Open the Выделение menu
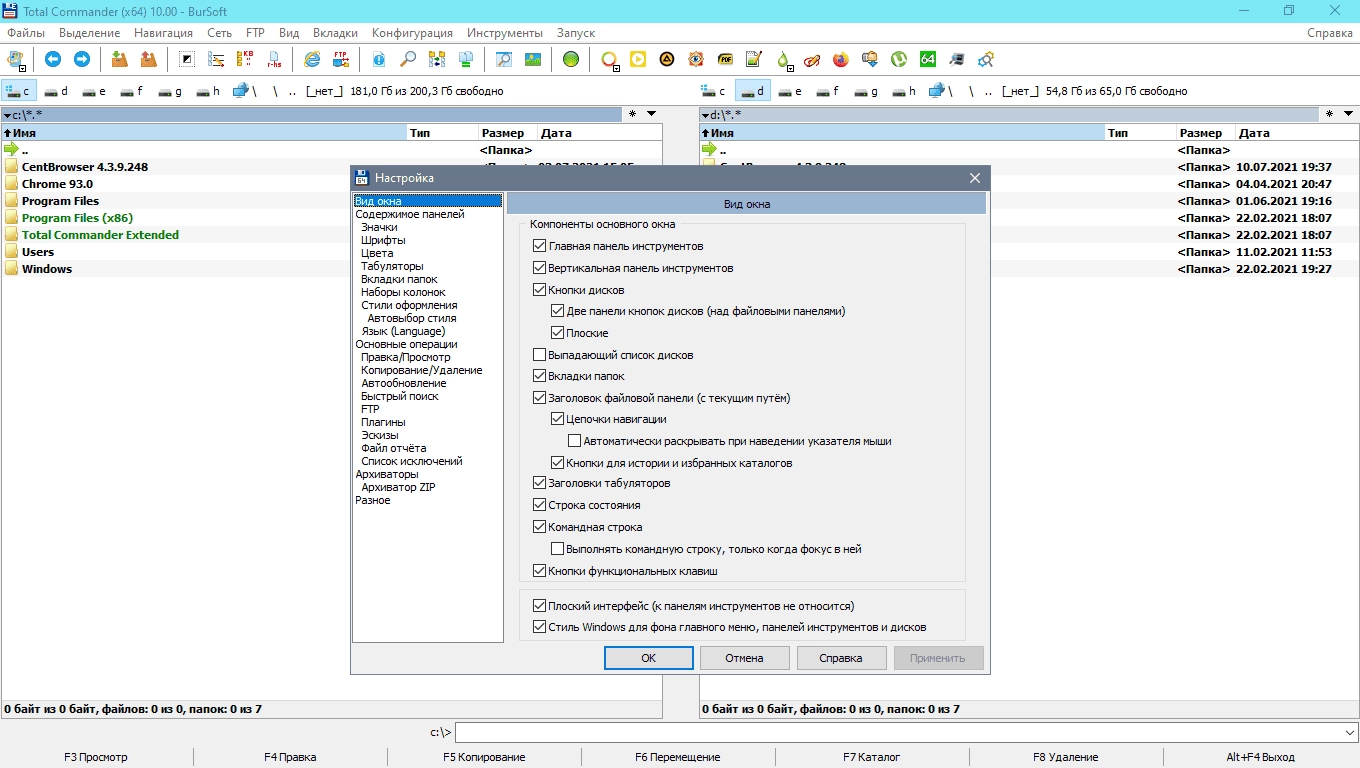Screen dimensions: 1360x768 tap(90, 33)
